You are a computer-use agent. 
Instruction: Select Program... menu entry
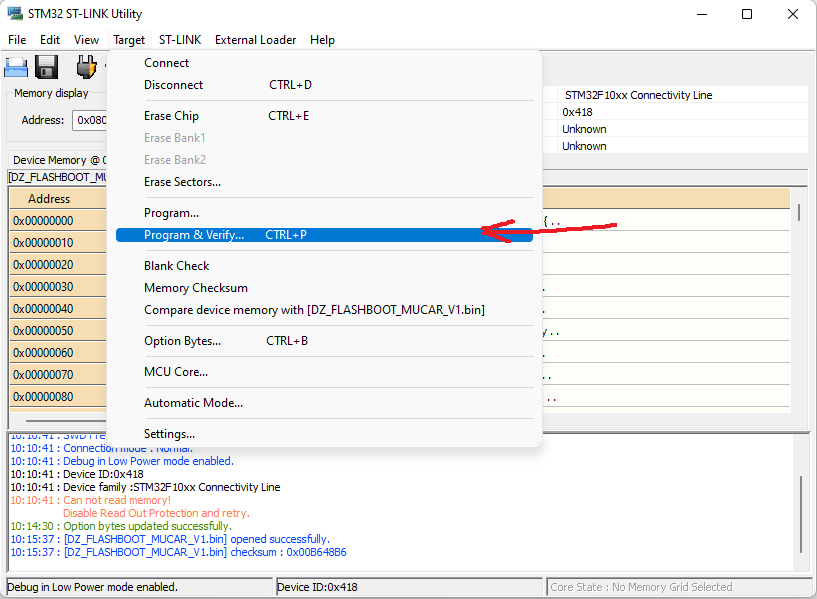pos(324,213)
